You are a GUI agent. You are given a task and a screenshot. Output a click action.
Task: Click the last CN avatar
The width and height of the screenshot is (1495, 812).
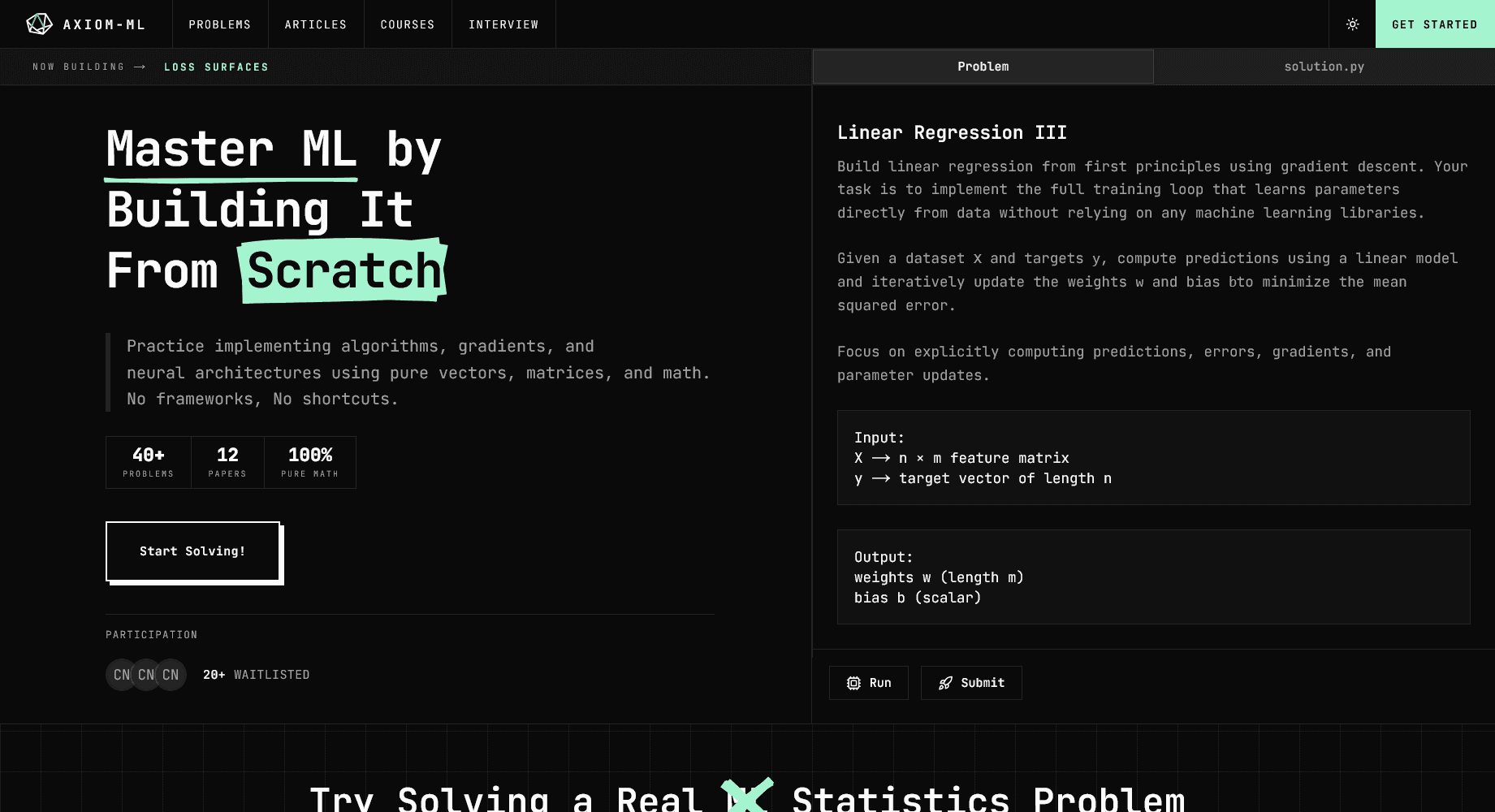pos(171,675)
